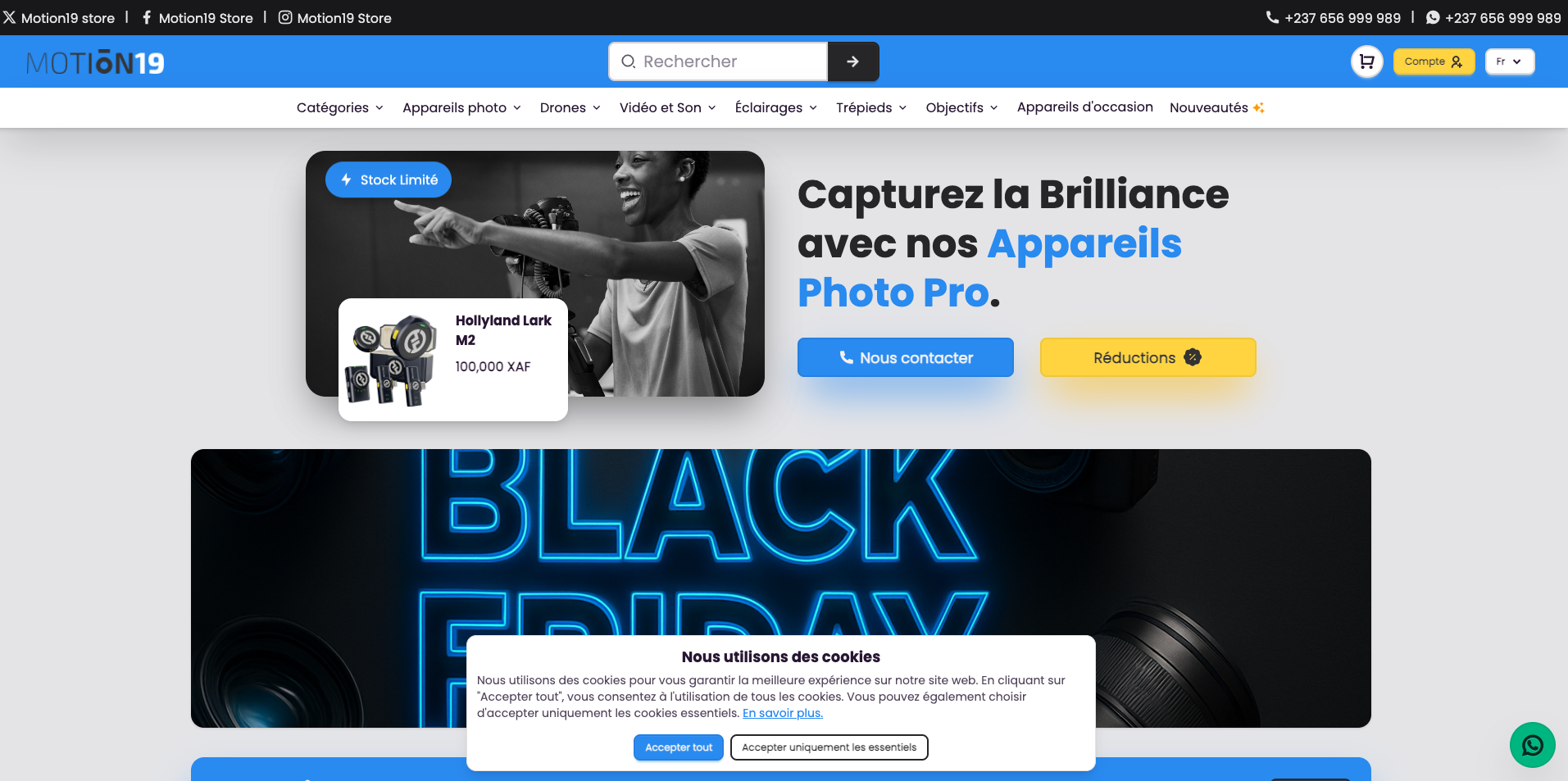1568x781 pixels.
Task: Open the Instagram Motion19 Store link
Action: [335, 17]
